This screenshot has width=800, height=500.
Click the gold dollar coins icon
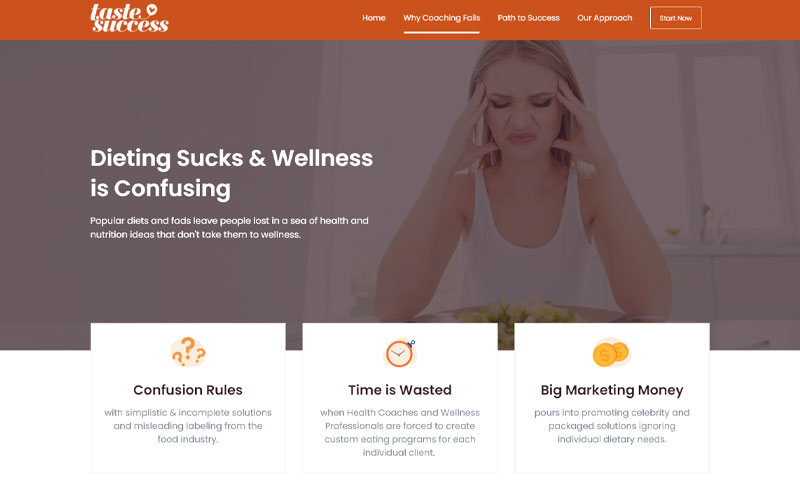click(x=611, y=352)
